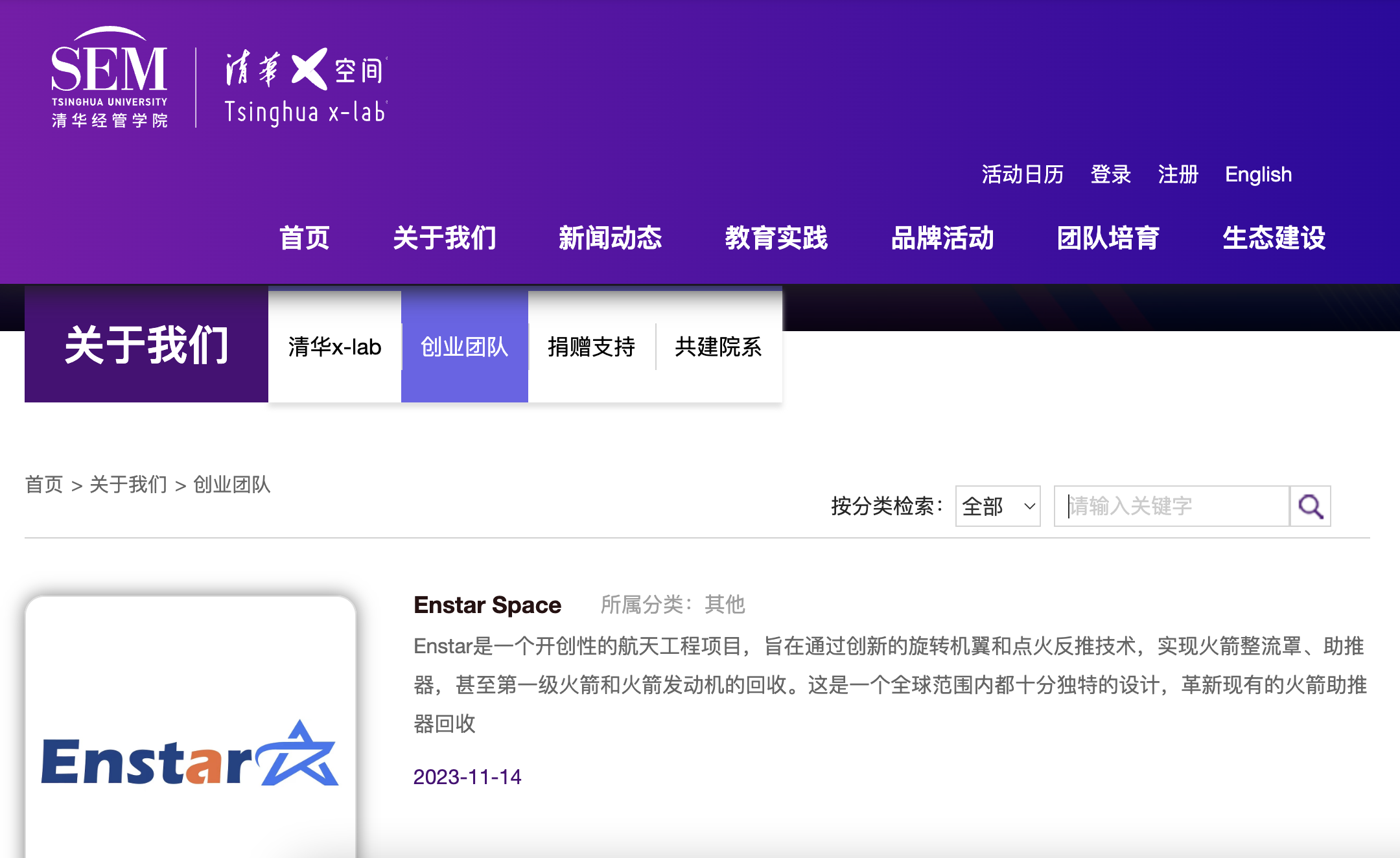1400x858 pixels.
Task: Open the 共建院系 tab
Action: [718, 347]
